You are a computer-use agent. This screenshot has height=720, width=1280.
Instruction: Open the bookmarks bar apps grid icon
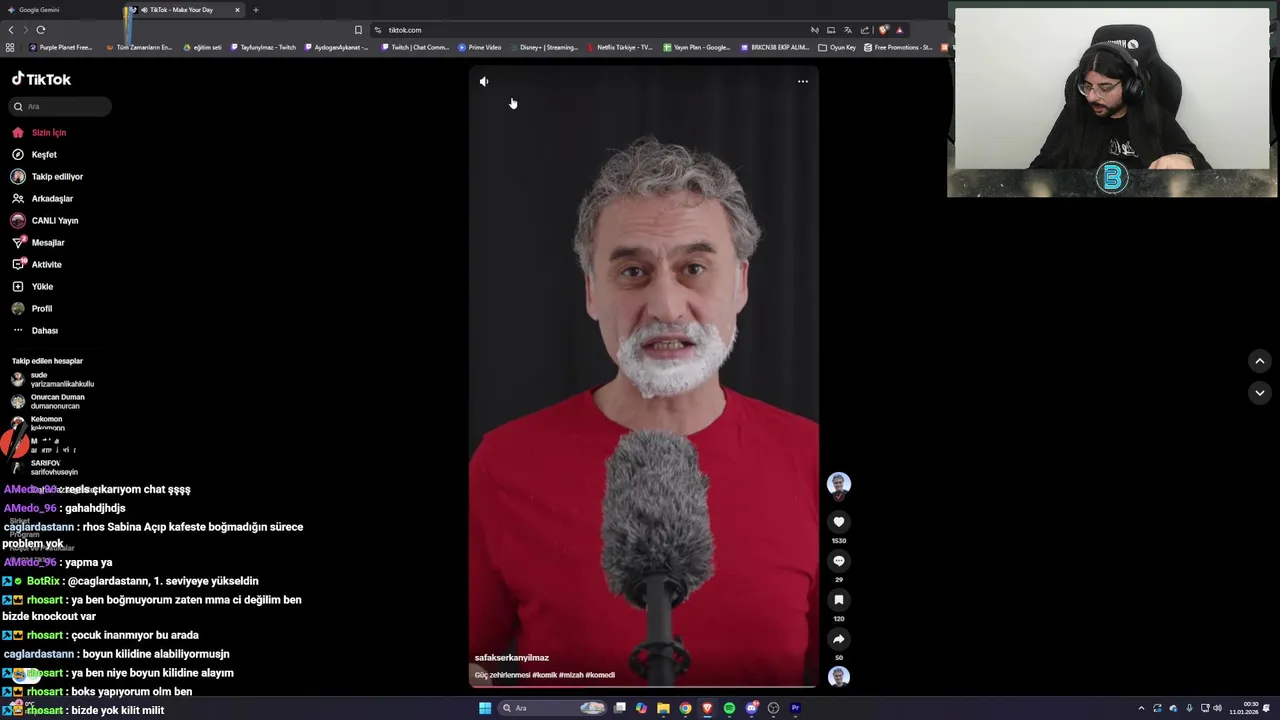click(x=10, y=47)
